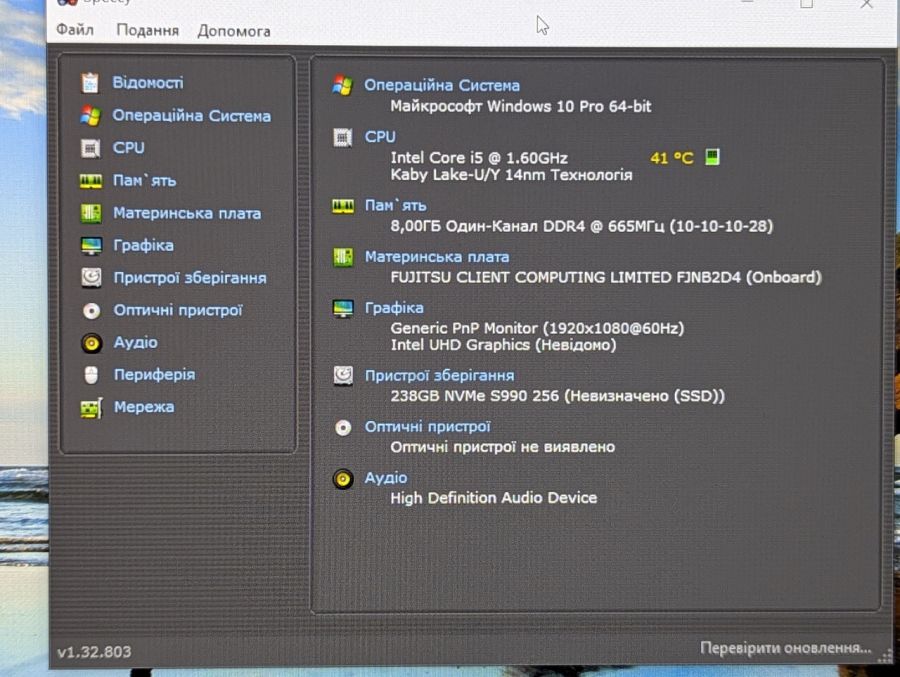
Task: Open the Подання menu
Action: pos(147,30)
